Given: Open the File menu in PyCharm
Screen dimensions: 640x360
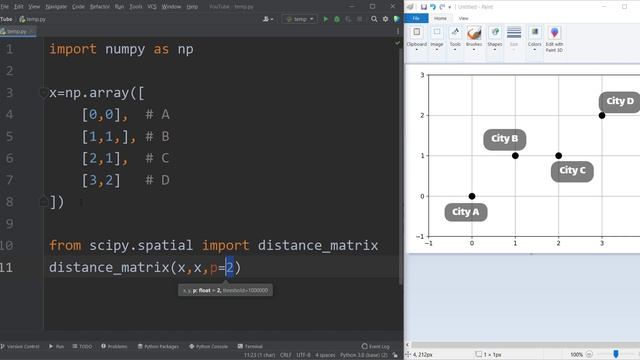Looking at the screenshot, I should coord(4,7).
